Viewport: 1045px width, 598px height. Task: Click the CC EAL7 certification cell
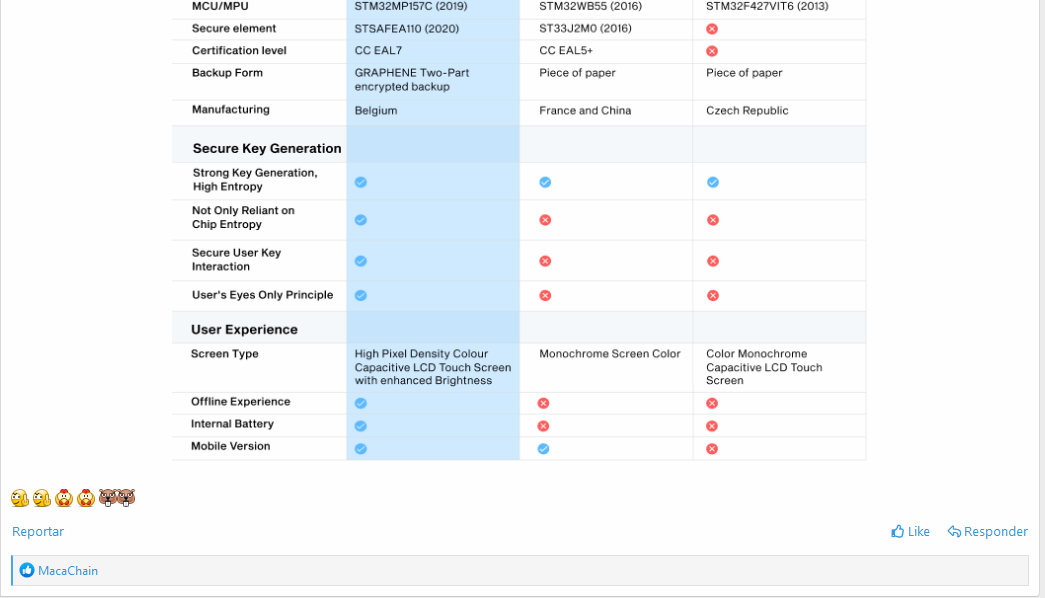tap(378, 51)
